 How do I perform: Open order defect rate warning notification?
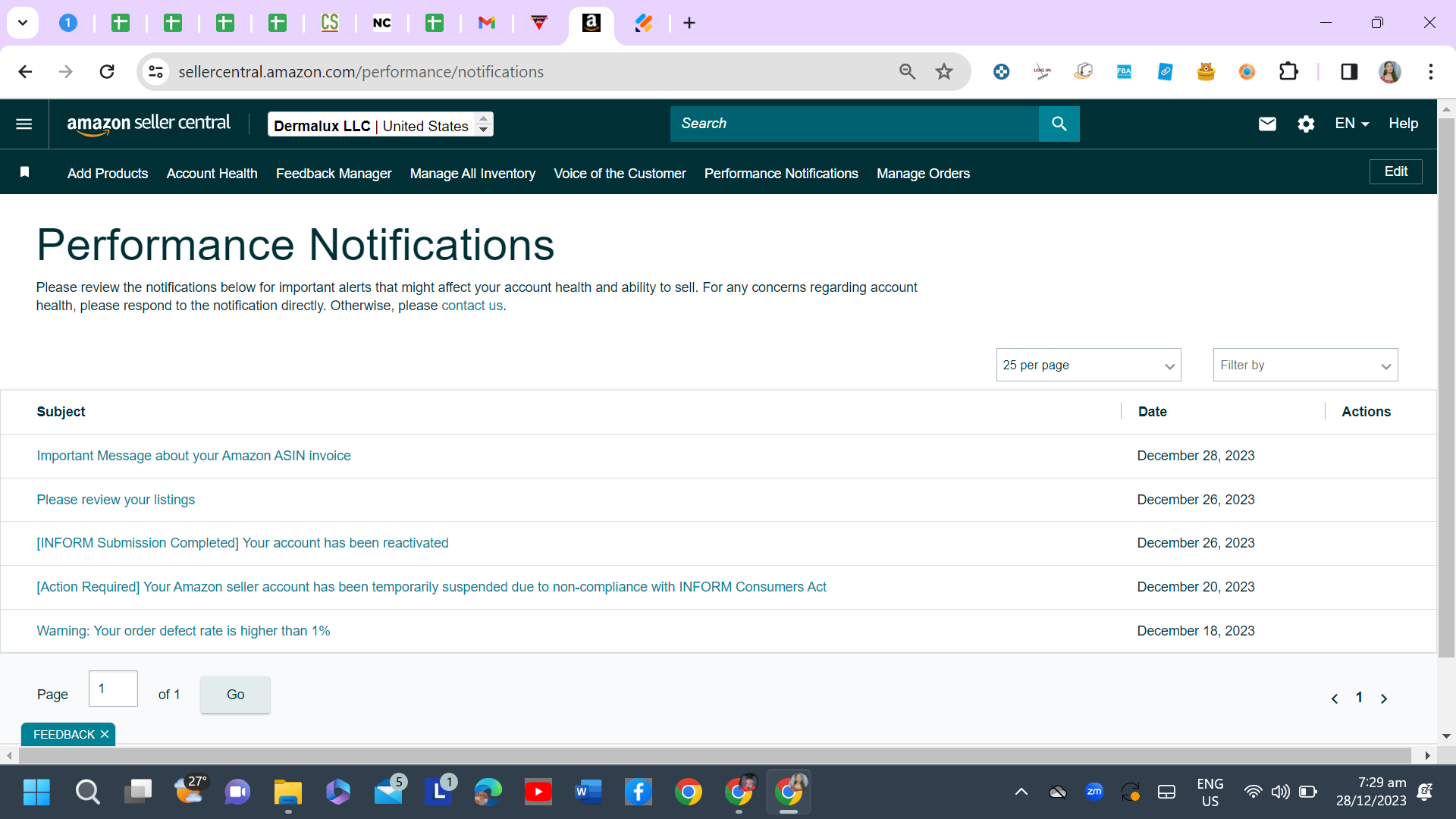pos(184,631)
